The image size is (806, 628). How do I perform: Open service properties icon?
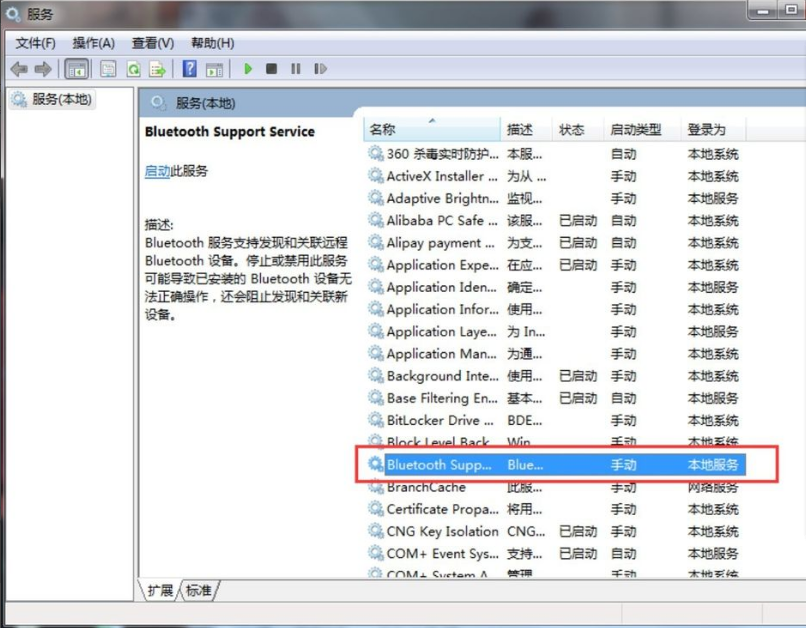tap(107, 68)
